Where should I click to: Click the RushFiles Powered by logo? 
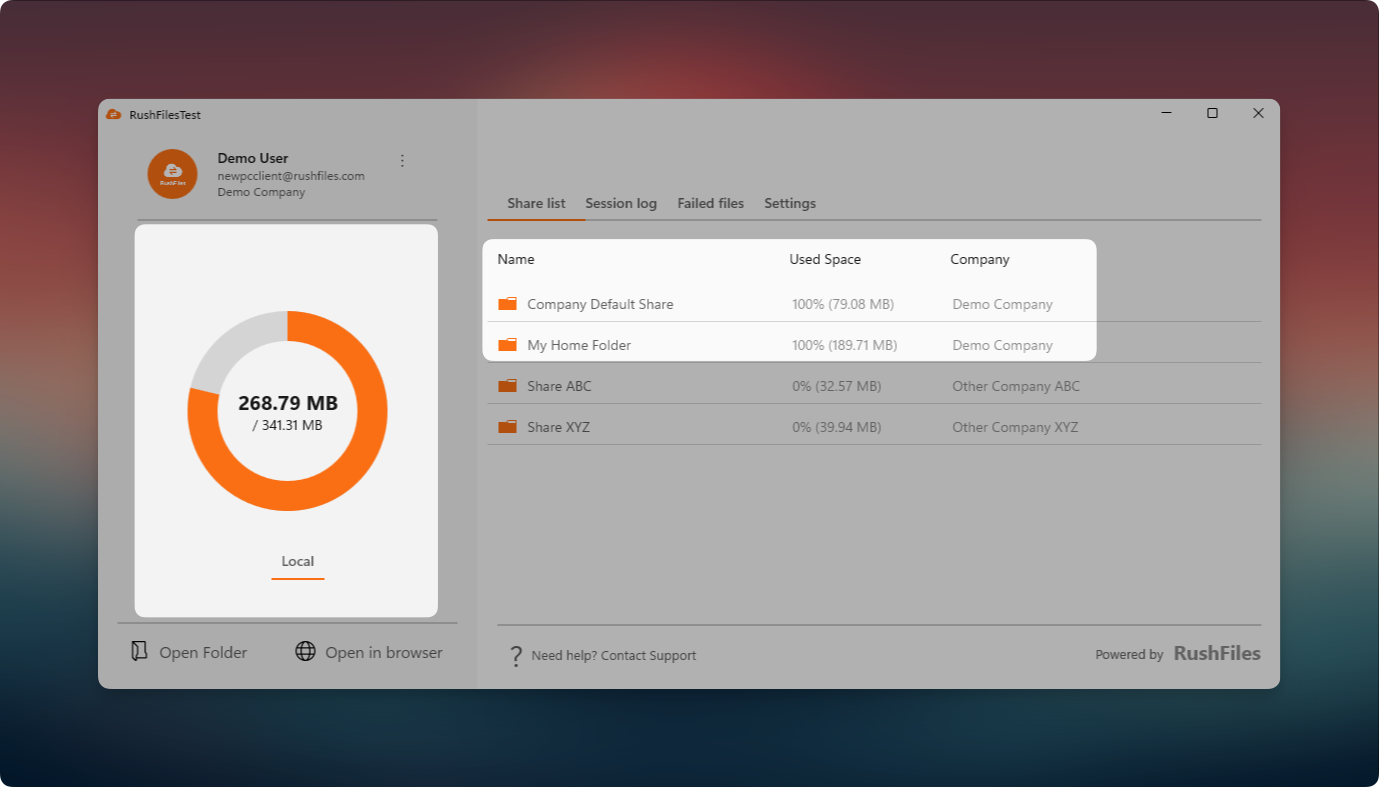click(x=1217, y=654)
